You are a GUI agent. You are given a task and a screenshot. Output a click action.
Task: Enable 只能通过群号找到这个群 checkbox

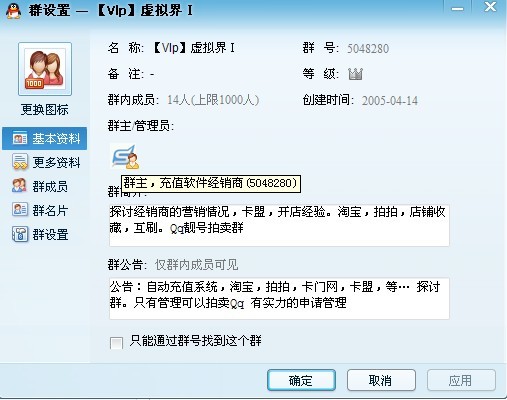coord(116,343)
